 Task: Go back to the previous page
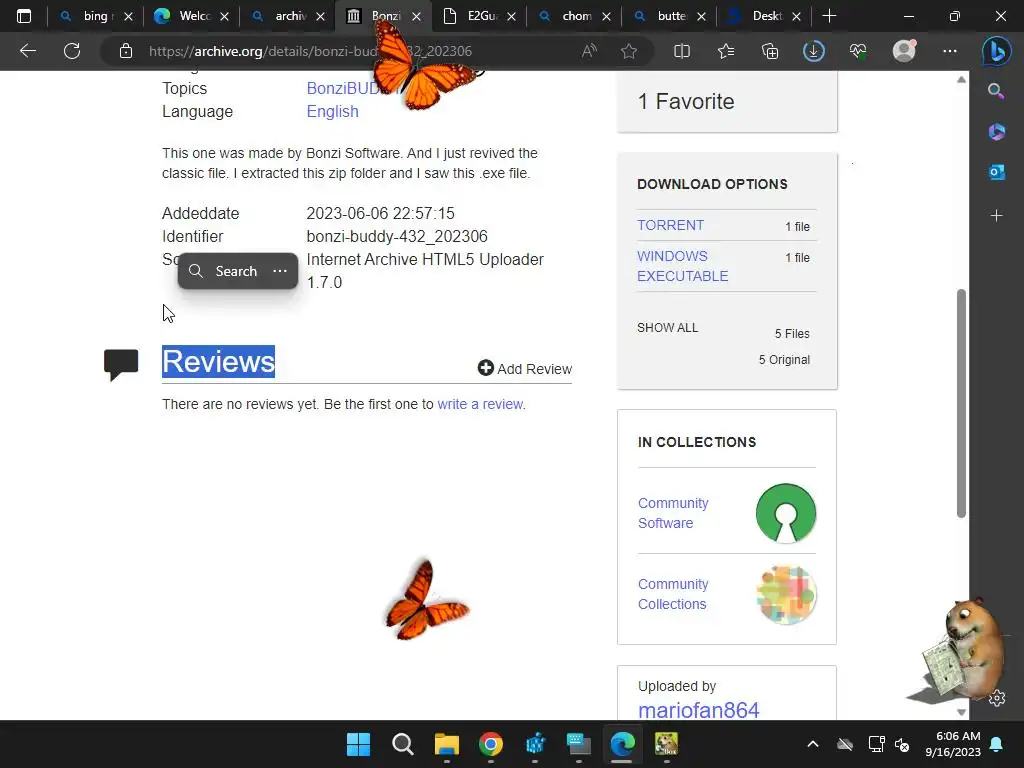(27, 51)
